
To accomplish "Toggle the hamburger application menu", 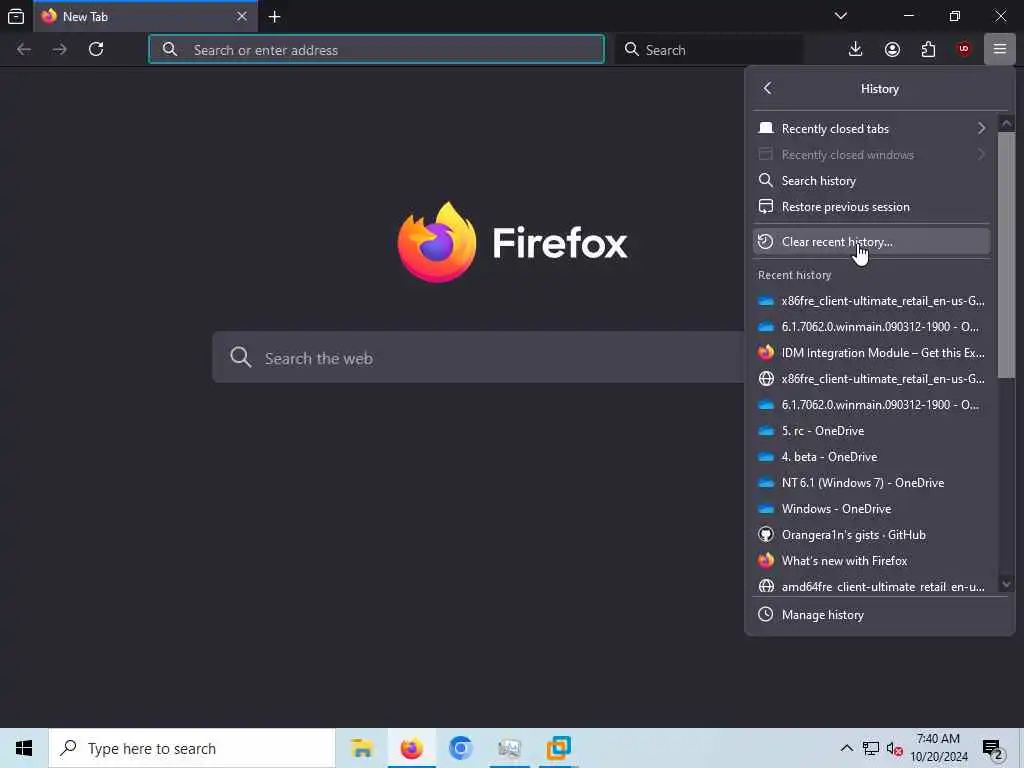I will (999, 50).
